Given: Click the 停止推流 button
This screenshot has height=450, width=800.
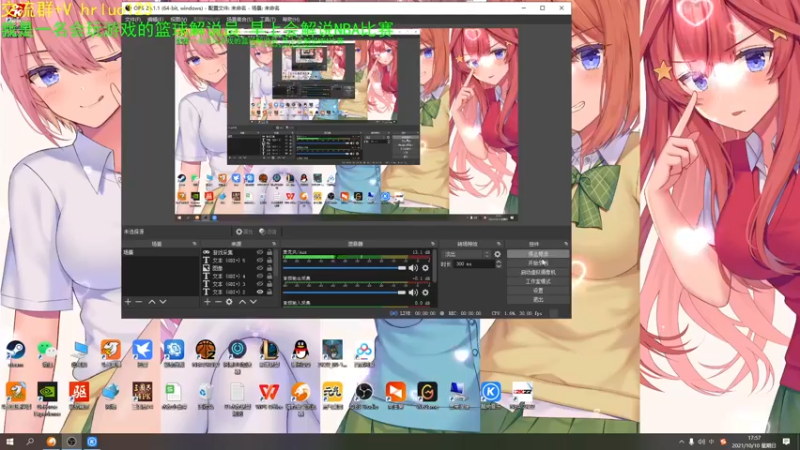Looking at the screenshot, I should (x=538, y=254).
